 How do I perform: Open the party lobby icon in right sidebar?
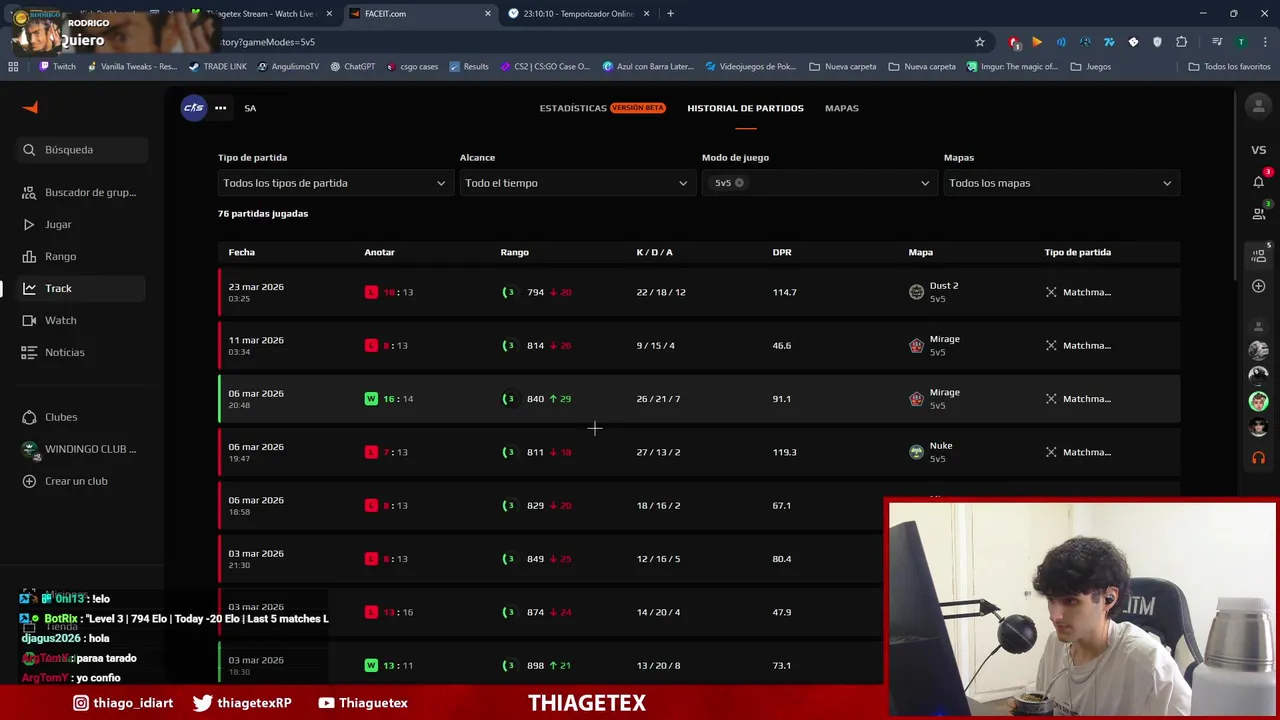click(x=1258, y=256)
